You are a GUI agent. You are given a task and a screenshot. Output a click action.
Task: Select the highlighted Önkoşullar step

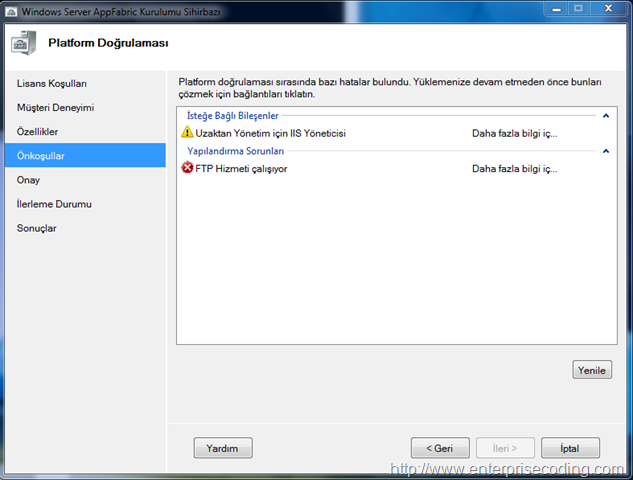tap(85, 155)
